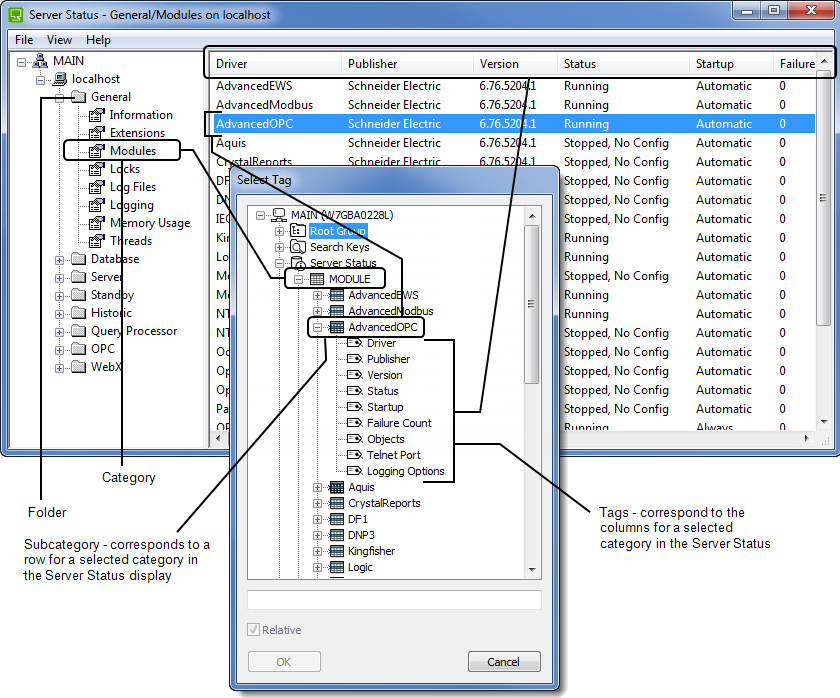The width and height of the screenshot is (840, 698).
Task: Click the localhost computer icon
Action: pos(60,79)
